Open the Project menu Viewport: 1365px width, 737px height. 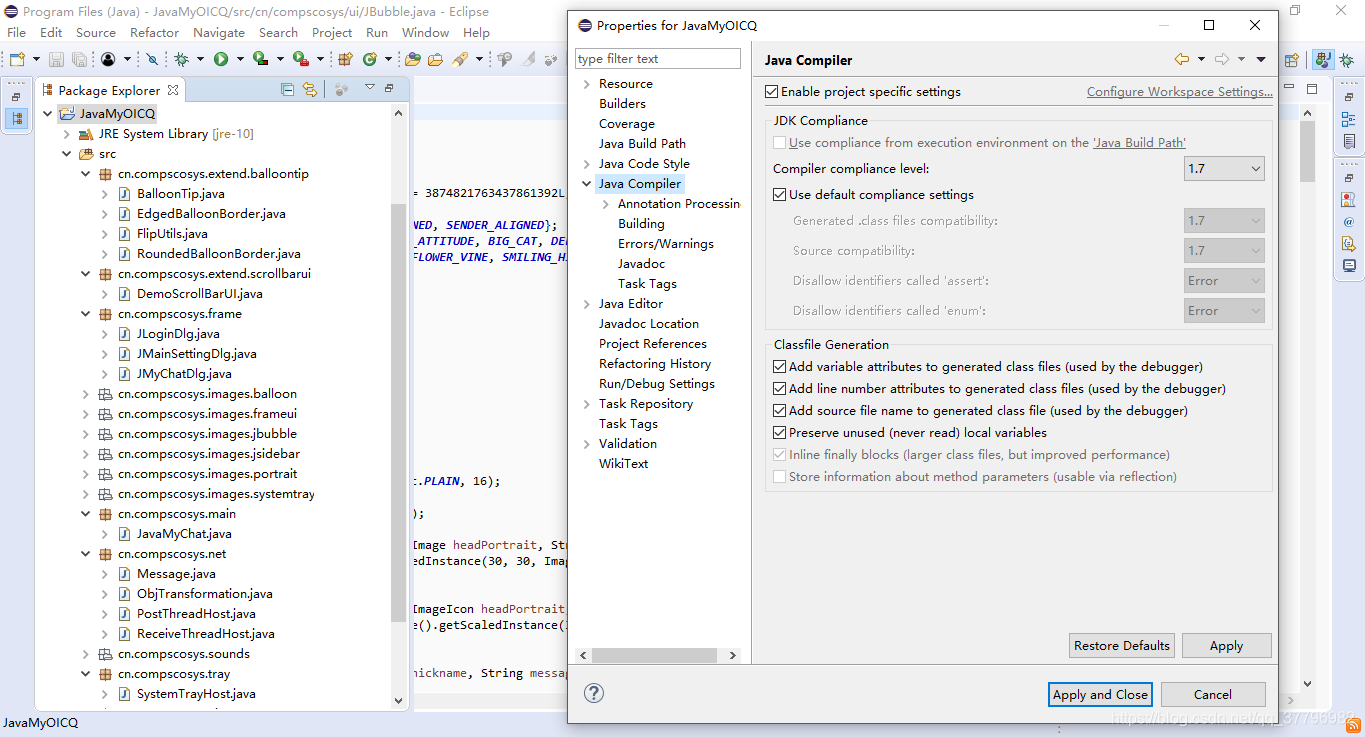[332, 32]
